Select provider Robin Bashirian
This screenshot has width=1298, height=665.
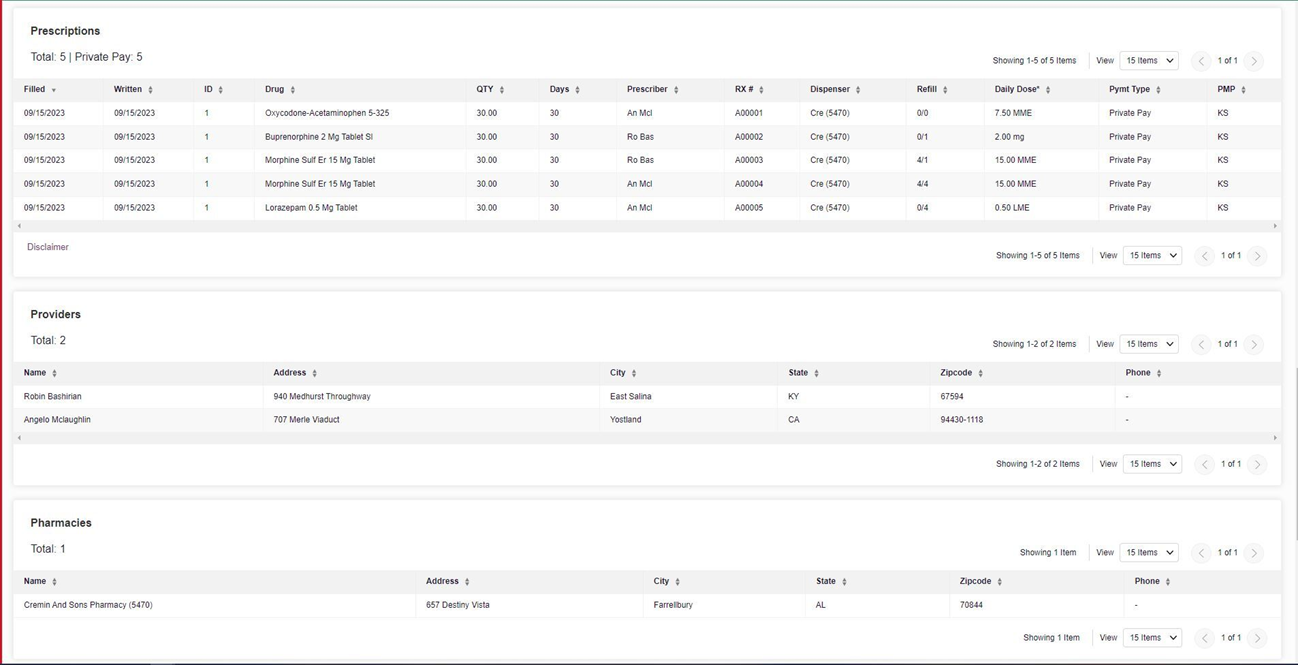(53, 397)
